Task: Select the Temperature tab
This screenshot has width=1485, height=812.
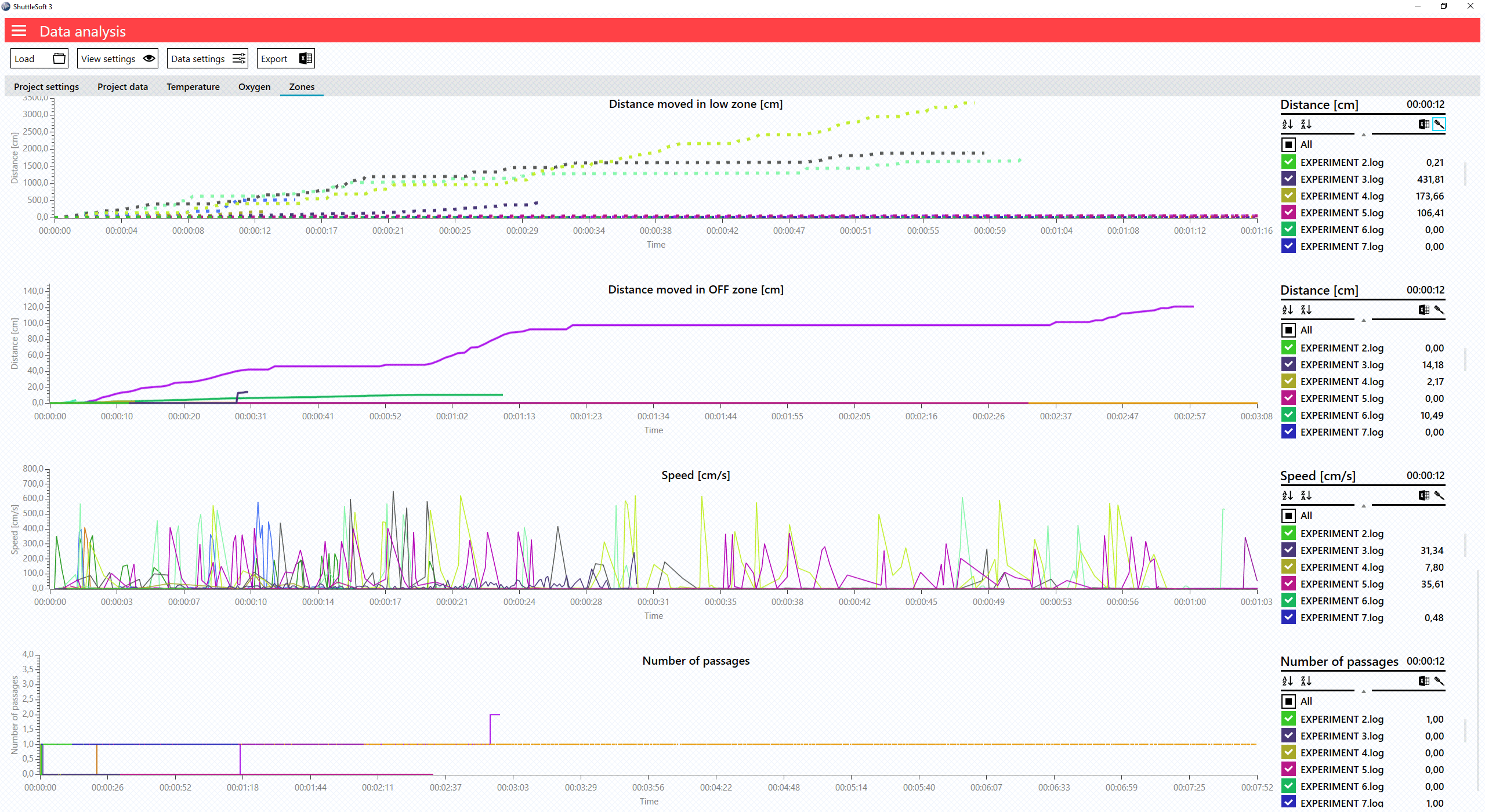Action: (193, 87)
